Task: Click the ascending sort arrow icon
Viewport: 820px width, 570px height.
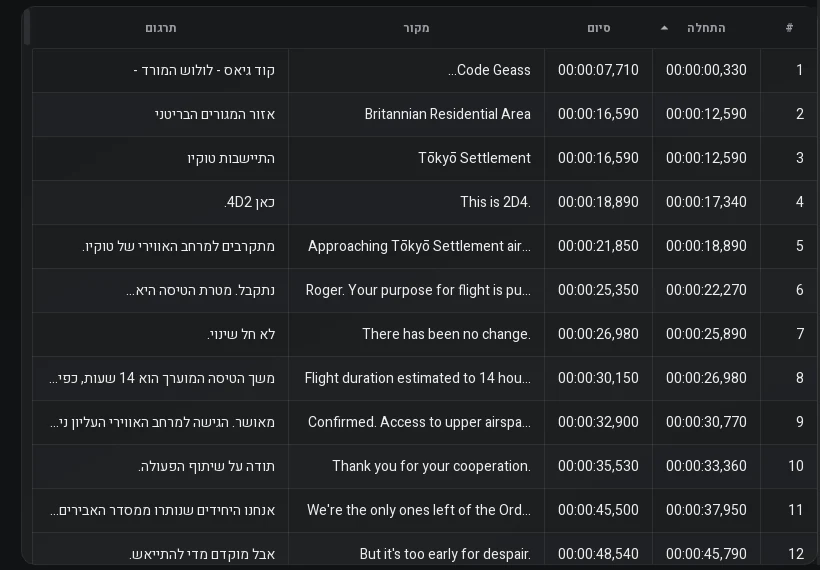Action: (x=664, y=28)
